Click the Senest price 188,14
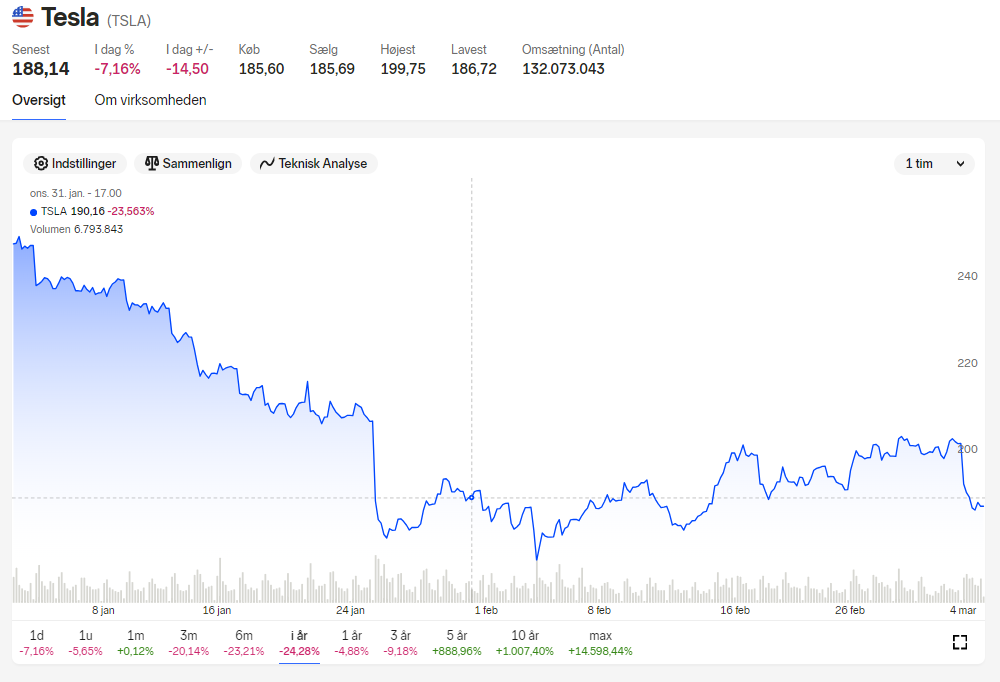The width and height of the screenshot is (1000, 682). click(x=41, y=69)
